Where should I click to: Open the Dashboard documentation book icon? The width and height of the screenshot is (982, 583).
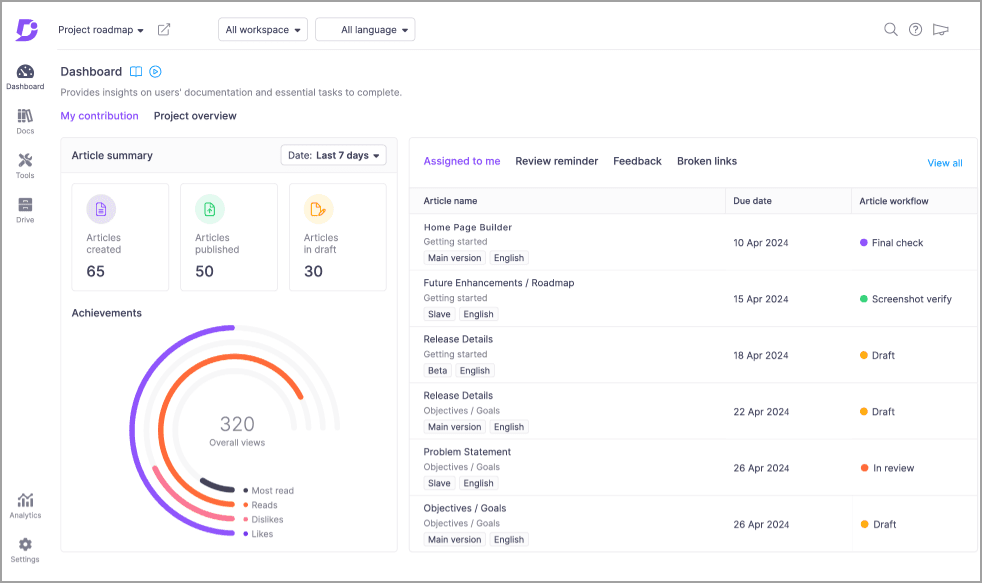(x=136, y=71)
